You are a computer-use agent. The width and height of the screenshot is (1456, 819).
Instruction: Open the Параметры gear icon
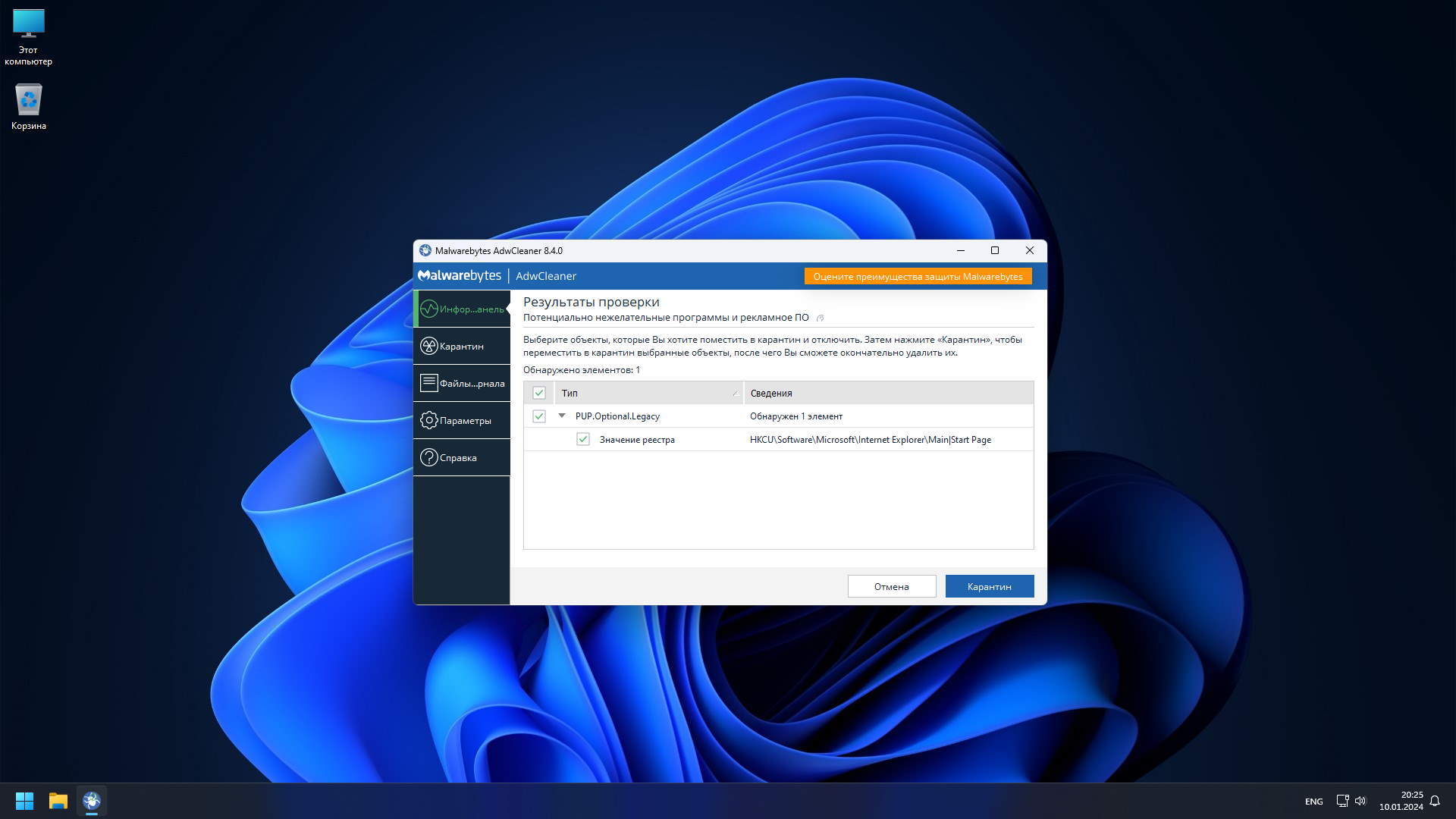(429, 420)
